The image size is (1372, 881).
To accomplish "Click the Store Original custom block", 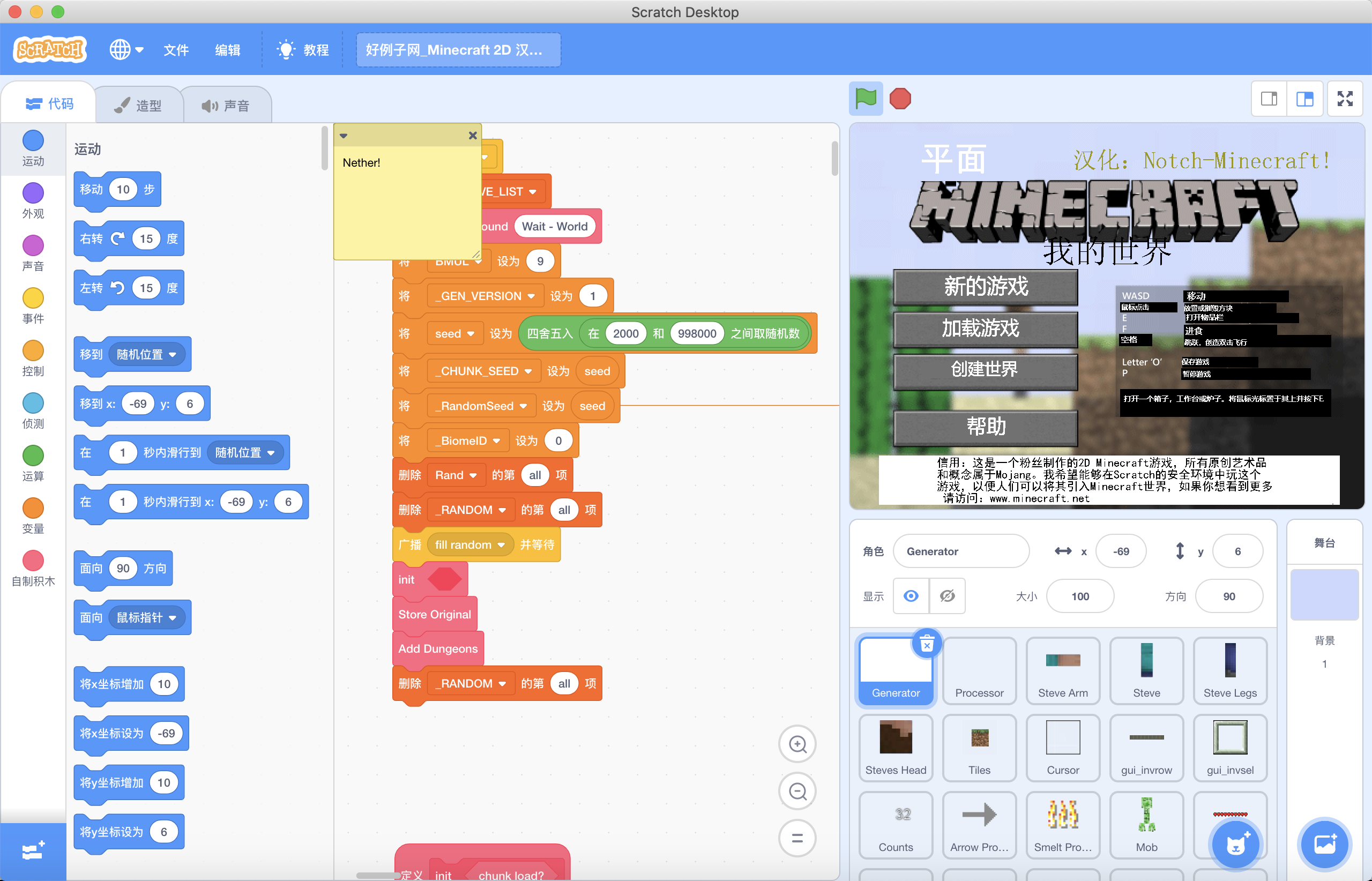I will [x=435, y=615].
